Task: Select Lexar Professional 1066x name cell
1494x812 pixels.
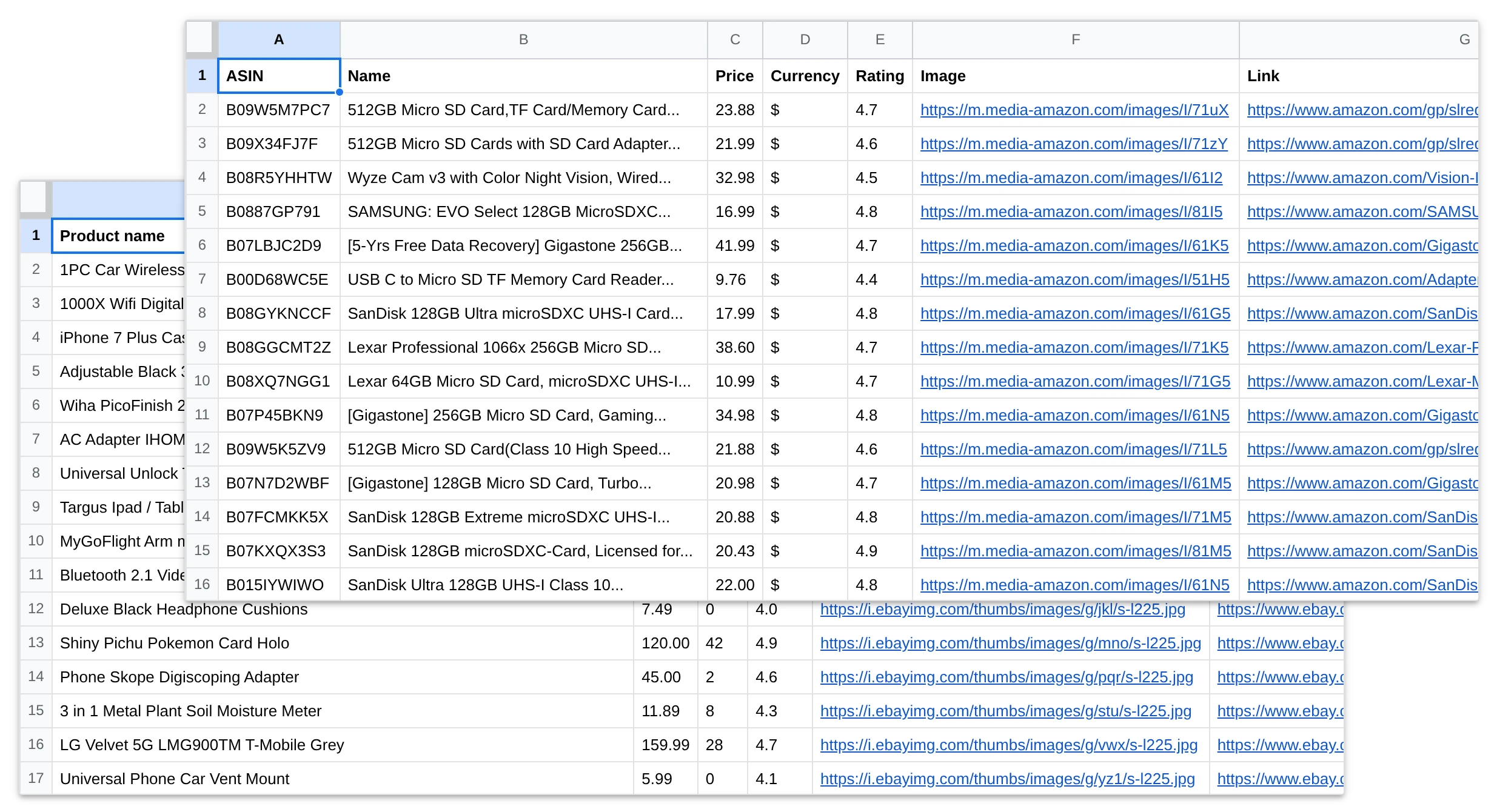Action: (x=523, y=347)
